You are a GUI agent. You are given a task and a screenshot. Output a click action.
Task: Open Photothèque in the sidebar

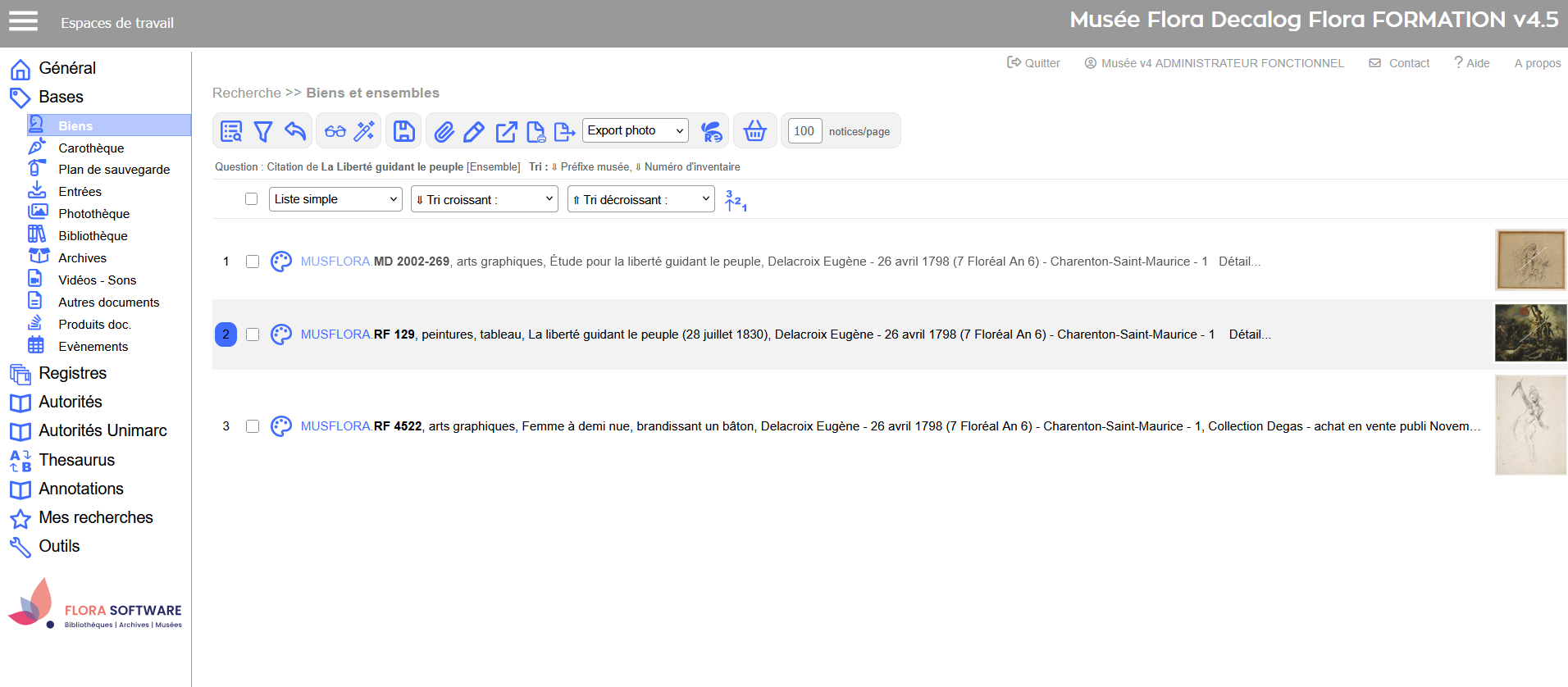click(93, 214)
